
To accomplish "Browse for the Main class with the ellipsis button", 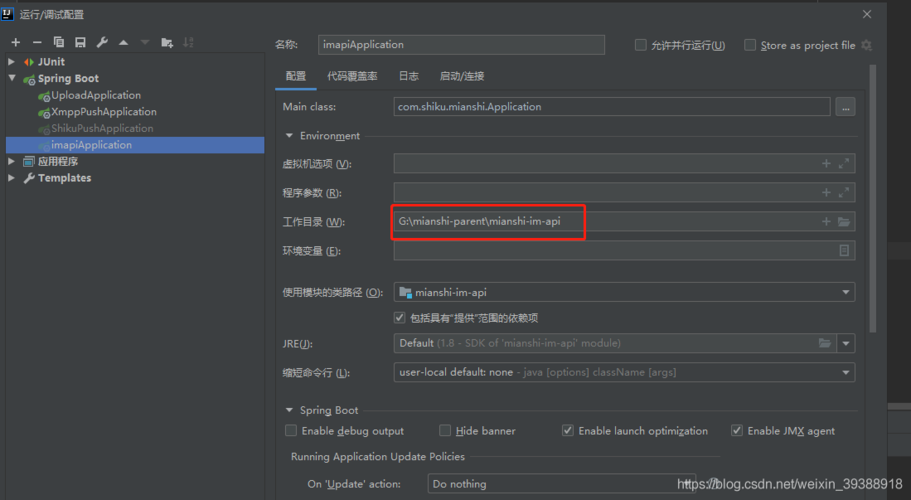I will point(845,107).
